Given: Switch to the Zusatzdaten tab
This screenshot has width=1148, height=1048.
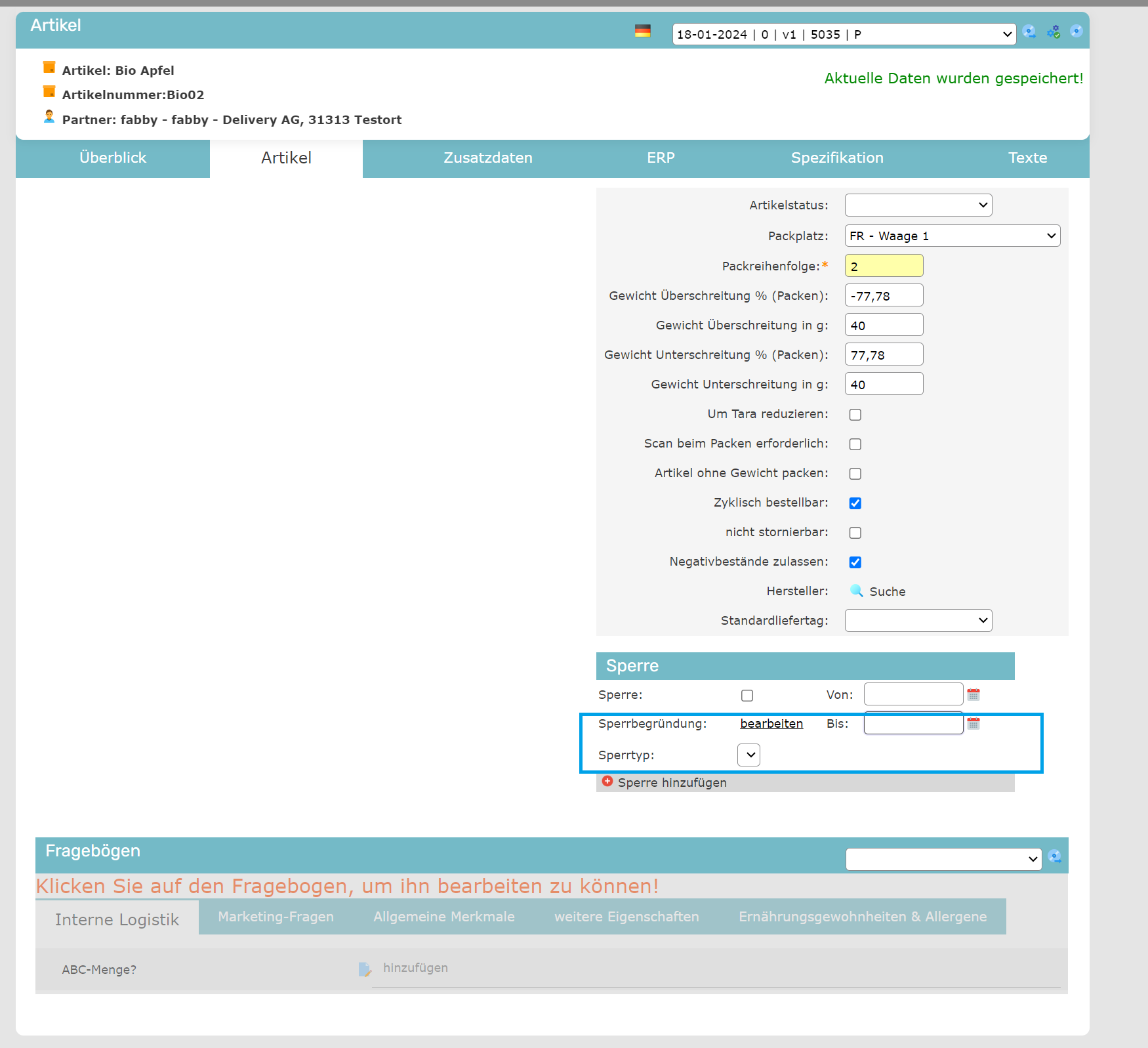Looking at the screenshot, I should pos(487,158).
